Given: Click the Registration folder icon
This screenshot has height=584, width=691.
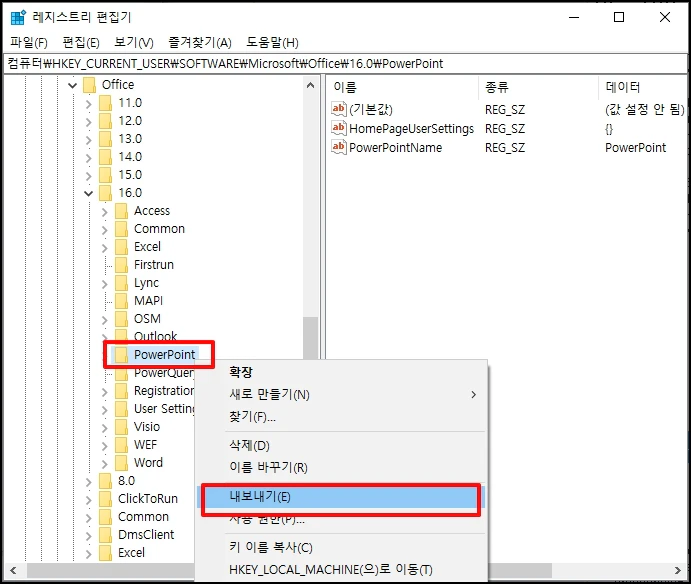Looking at the screenshot, I should click(x=121, y=391).
